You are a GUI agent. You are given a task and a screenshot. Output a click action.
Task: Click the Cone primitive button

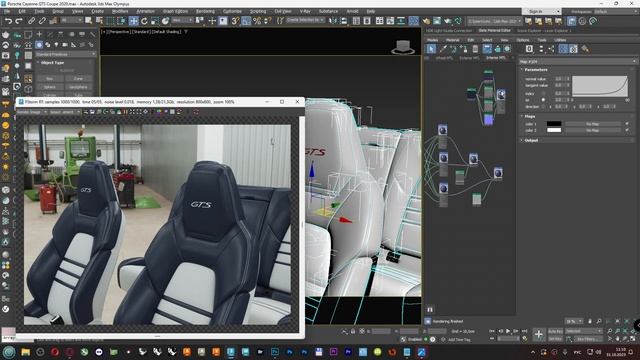pos(78,78)
